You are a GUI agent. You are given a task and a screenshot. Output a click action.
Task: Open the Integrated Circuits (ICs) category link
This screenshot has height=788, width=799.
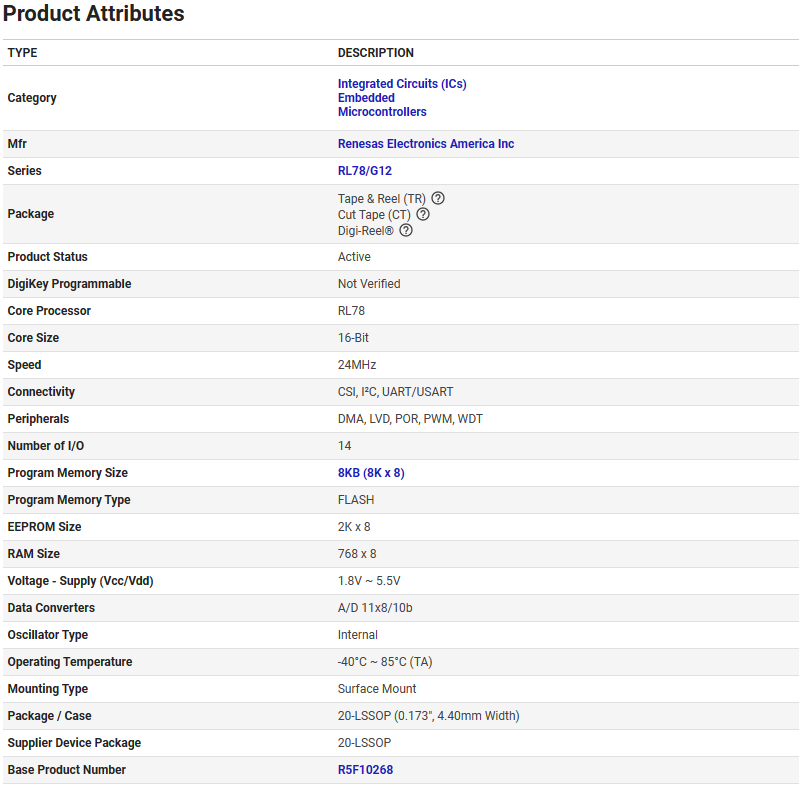click(x=402, y=84)
